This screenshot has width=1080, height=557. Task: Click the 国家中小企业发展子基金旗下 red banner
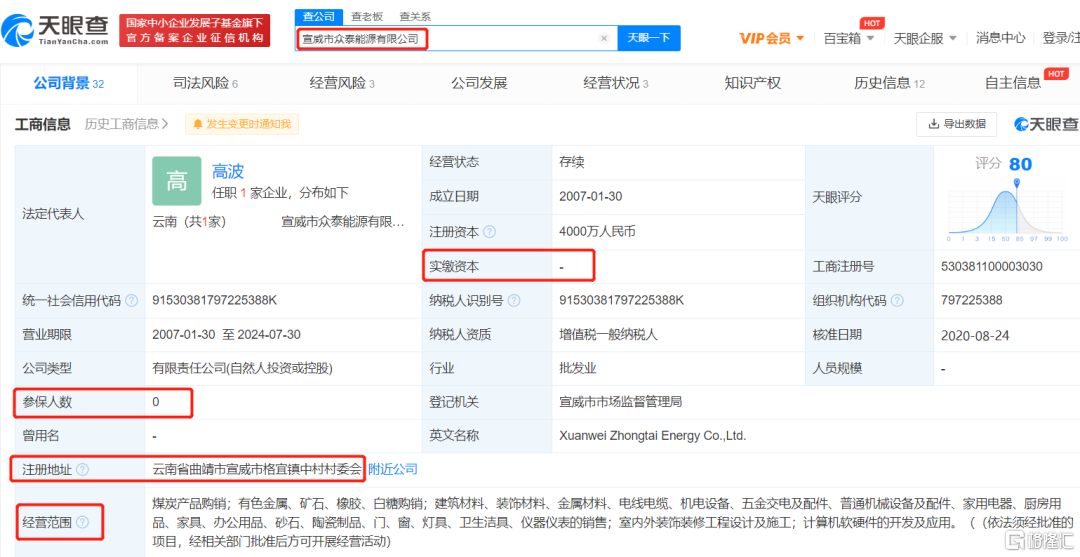pos(194,31)
